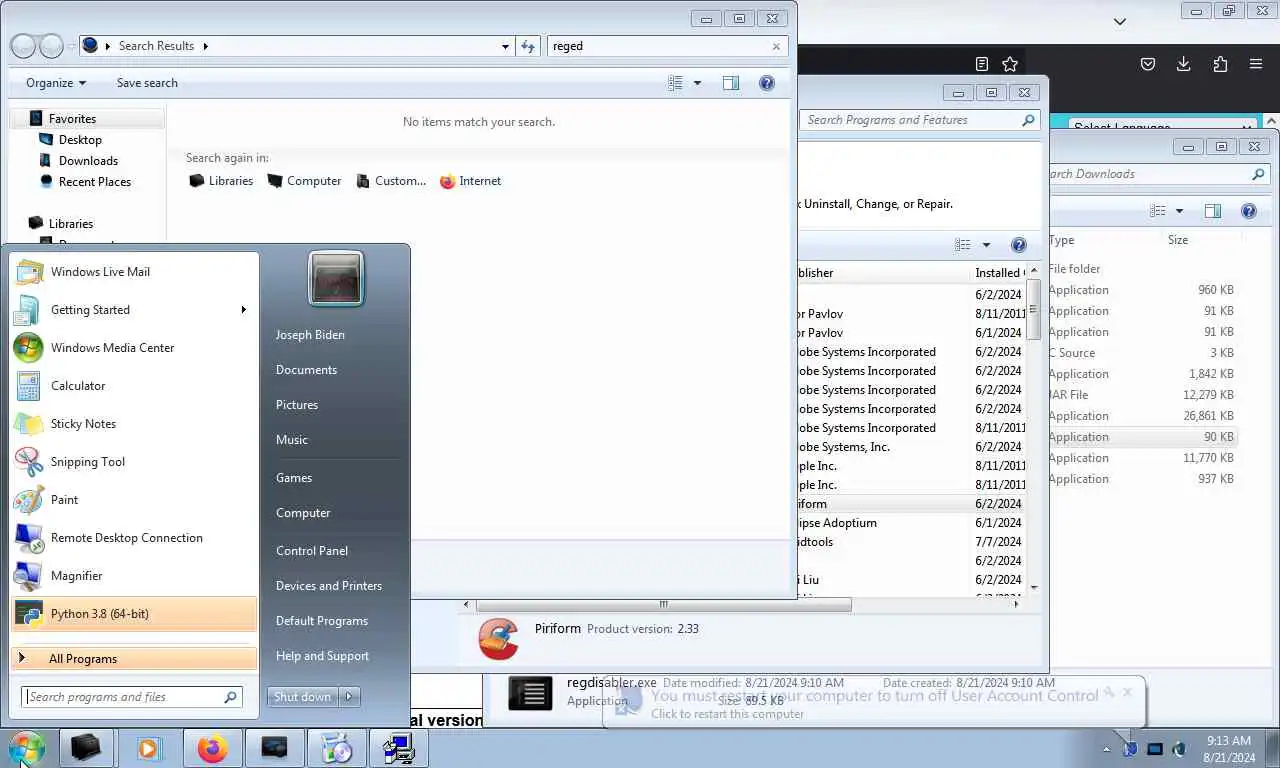The height and width of the screenshot is (768, 1280).
Task: Open Firefox extensions puzzle icon
Action: [1220, 64]
